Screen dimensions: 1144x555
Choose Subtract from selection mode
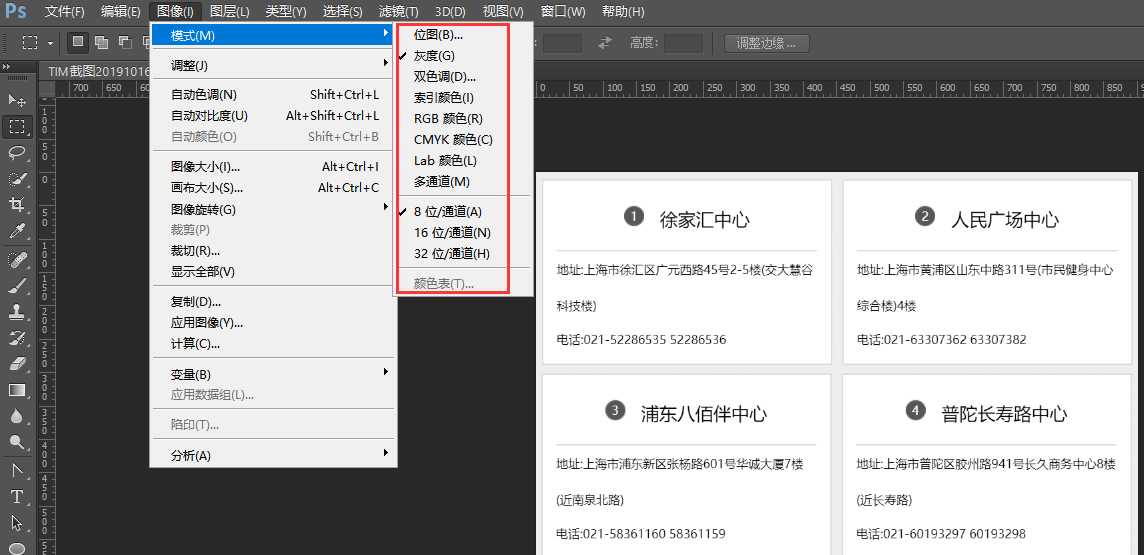tap(125, 42)
